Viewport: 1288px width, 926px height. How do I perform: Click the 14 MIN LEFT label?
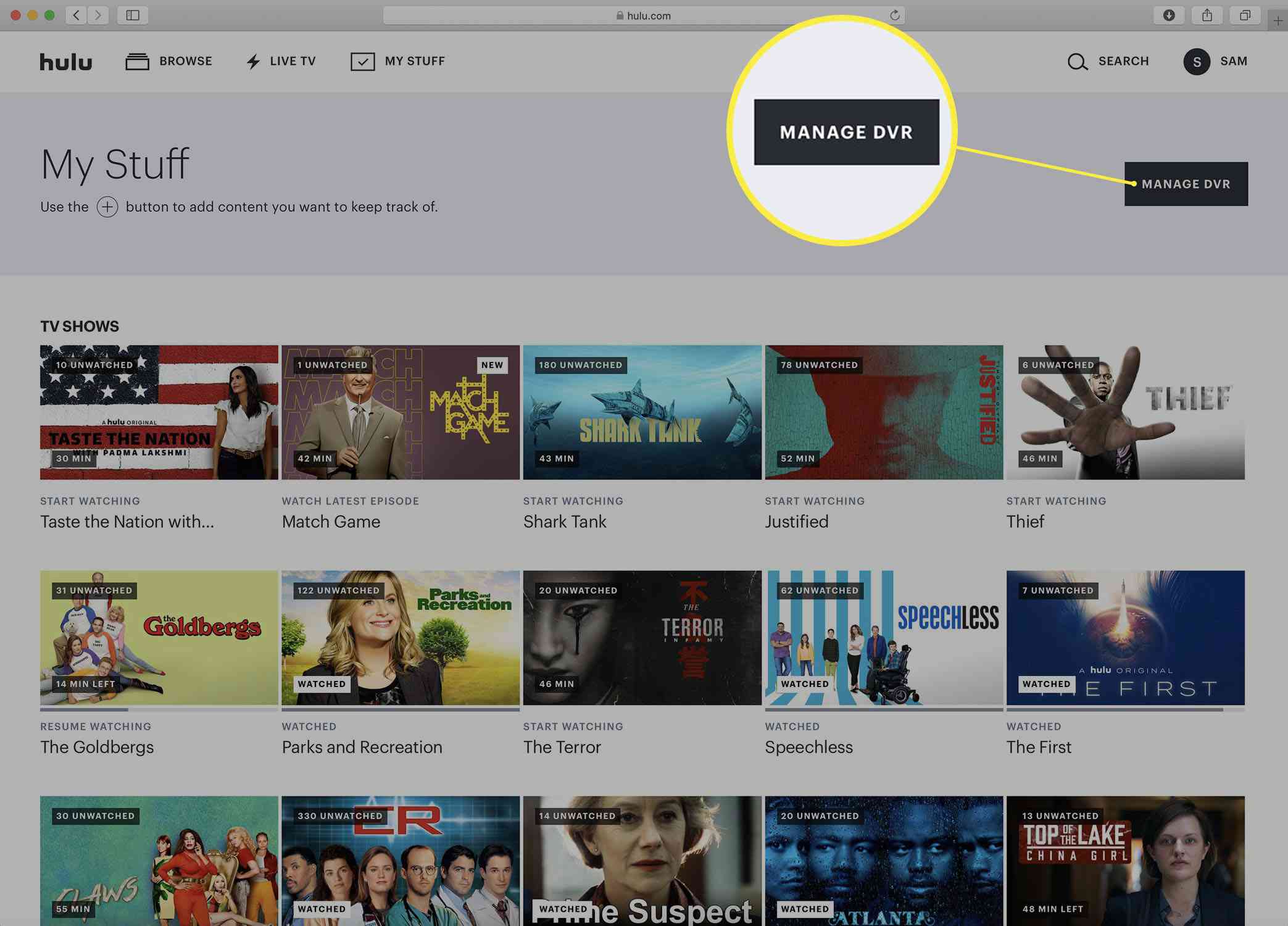pyautogui.click(x=86, y=684)
